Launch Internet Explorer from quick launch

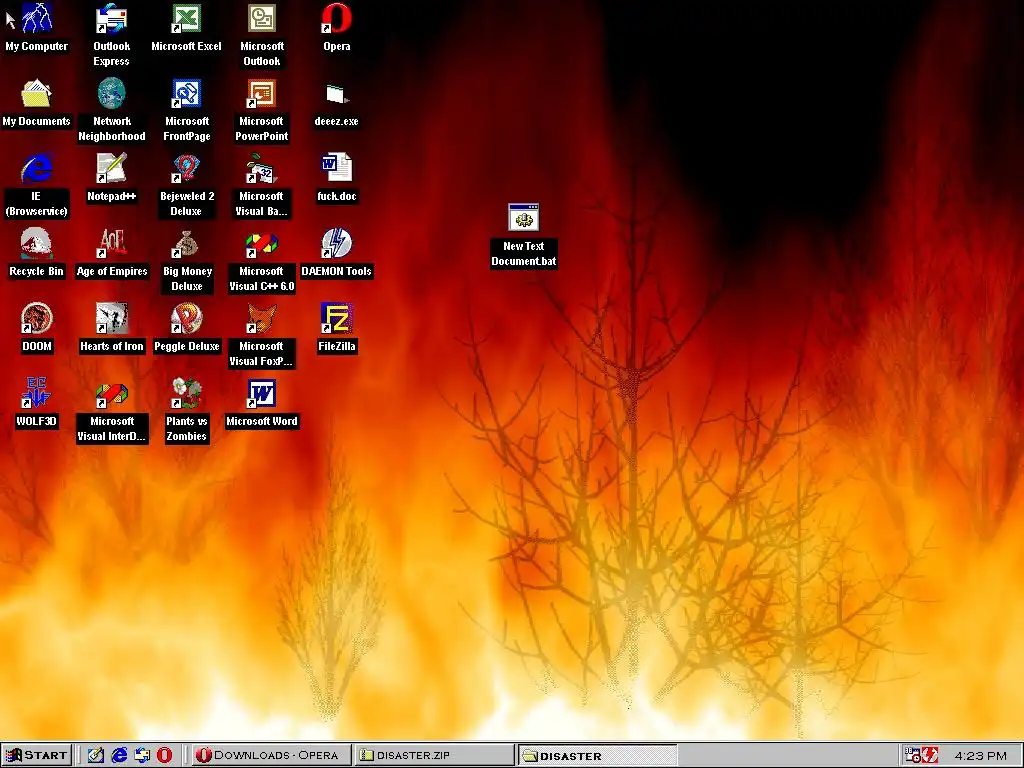click(119, 755)
